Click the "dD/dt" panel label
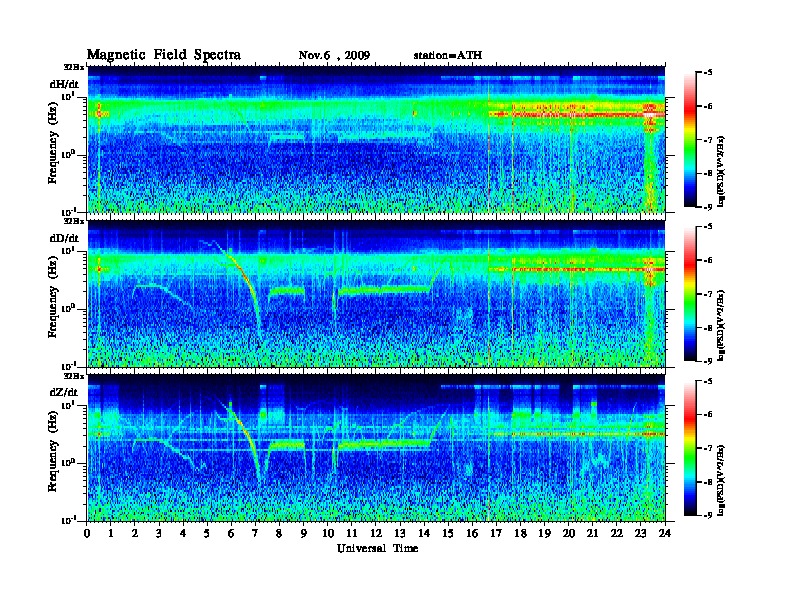This screenshot has height=612, width=792. 64,238
